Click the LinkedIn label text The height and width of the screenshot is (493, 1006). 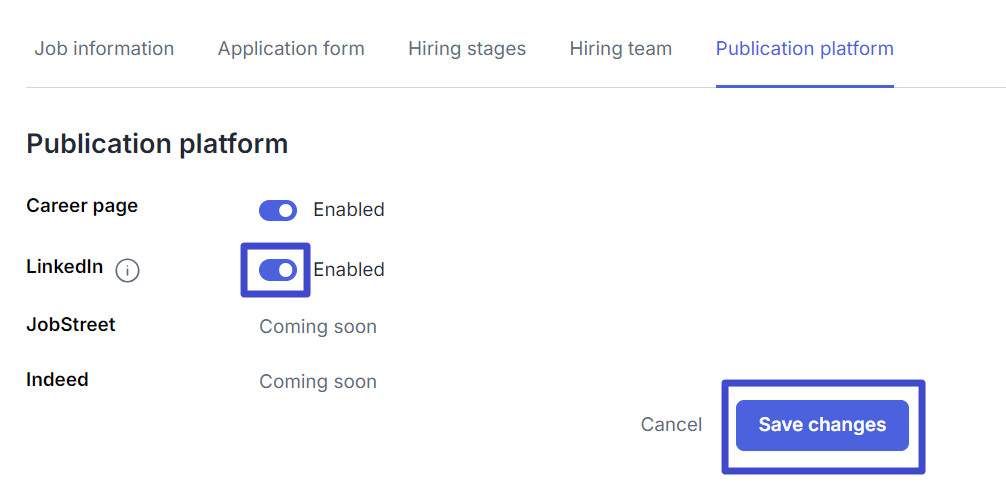(x=65, y=266)
